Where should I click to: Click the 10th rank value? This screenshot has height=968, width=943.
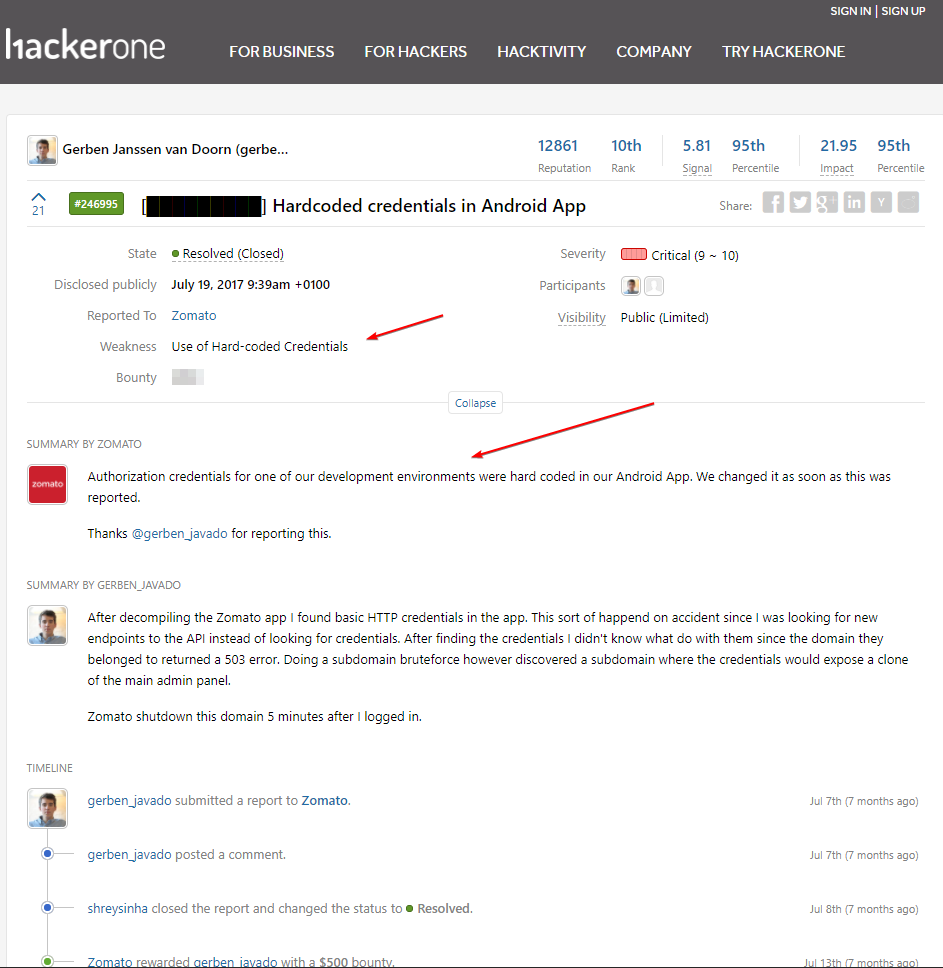click(x=626, y=146)
